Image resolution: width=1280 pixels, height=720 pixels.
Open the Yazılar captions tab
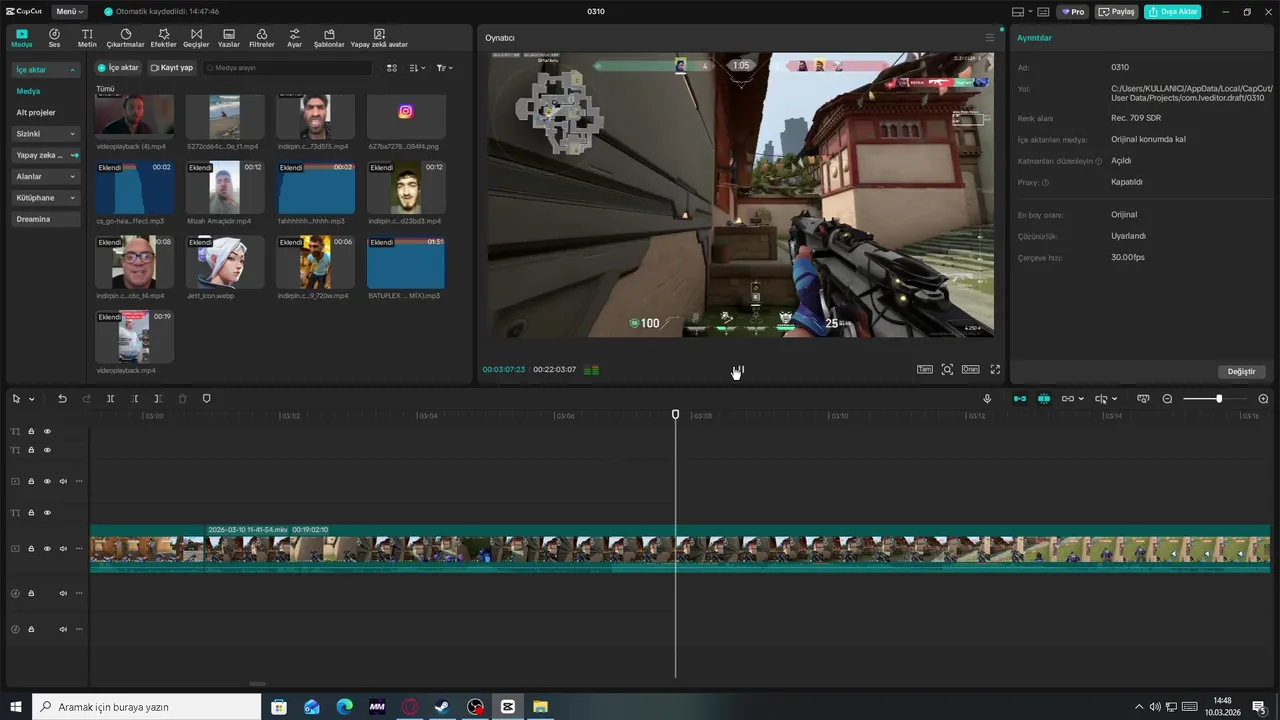(x=229, y=38)
